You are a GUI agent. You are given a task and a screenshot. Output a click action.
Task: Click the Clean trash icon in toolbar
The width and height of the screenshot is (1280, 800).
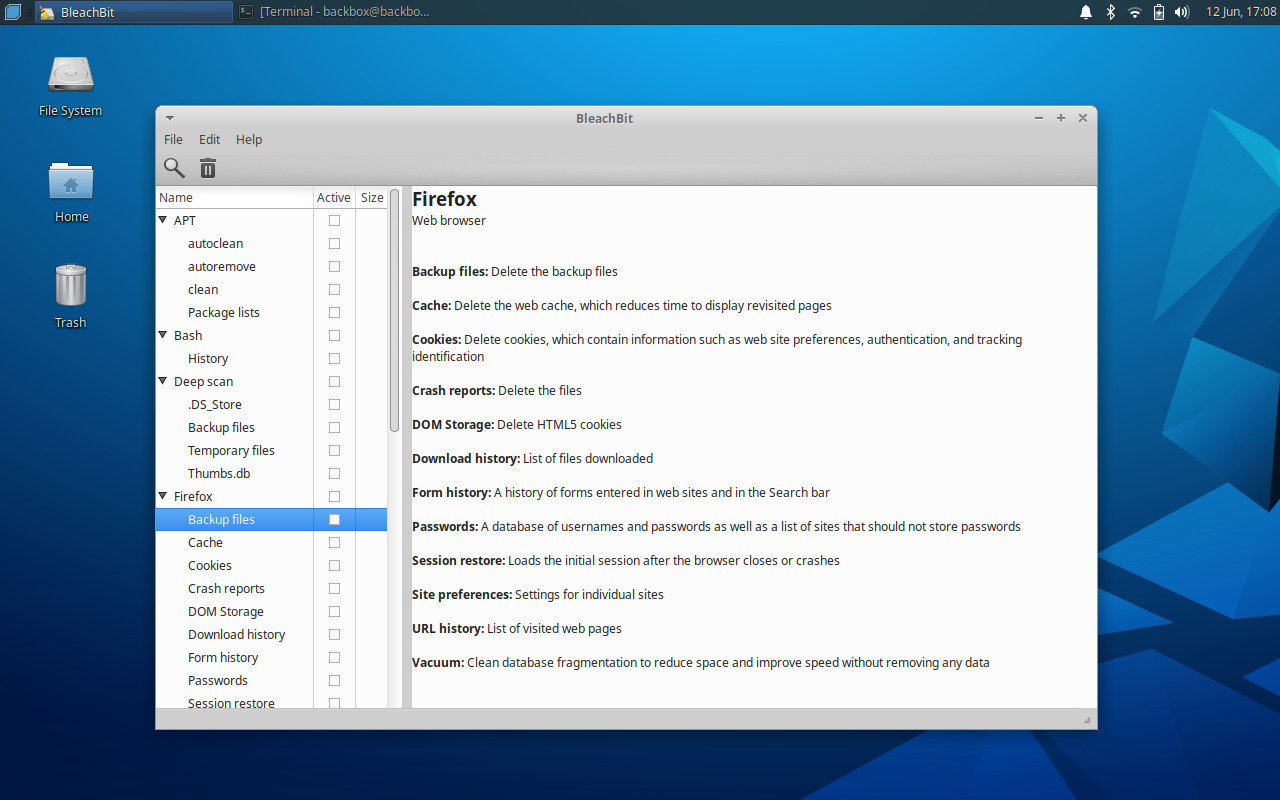point(207,167)
